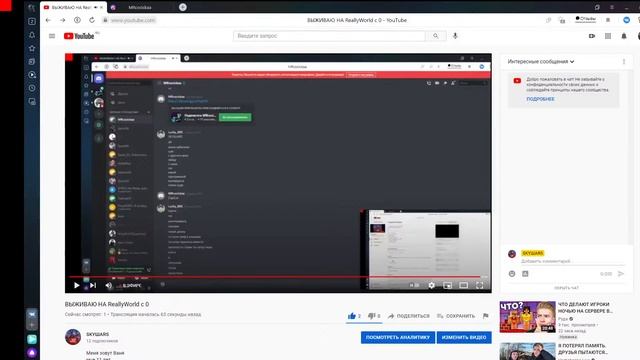Open the sidebar tab counter icon
The image size is (640, 360).
[32, 21]
